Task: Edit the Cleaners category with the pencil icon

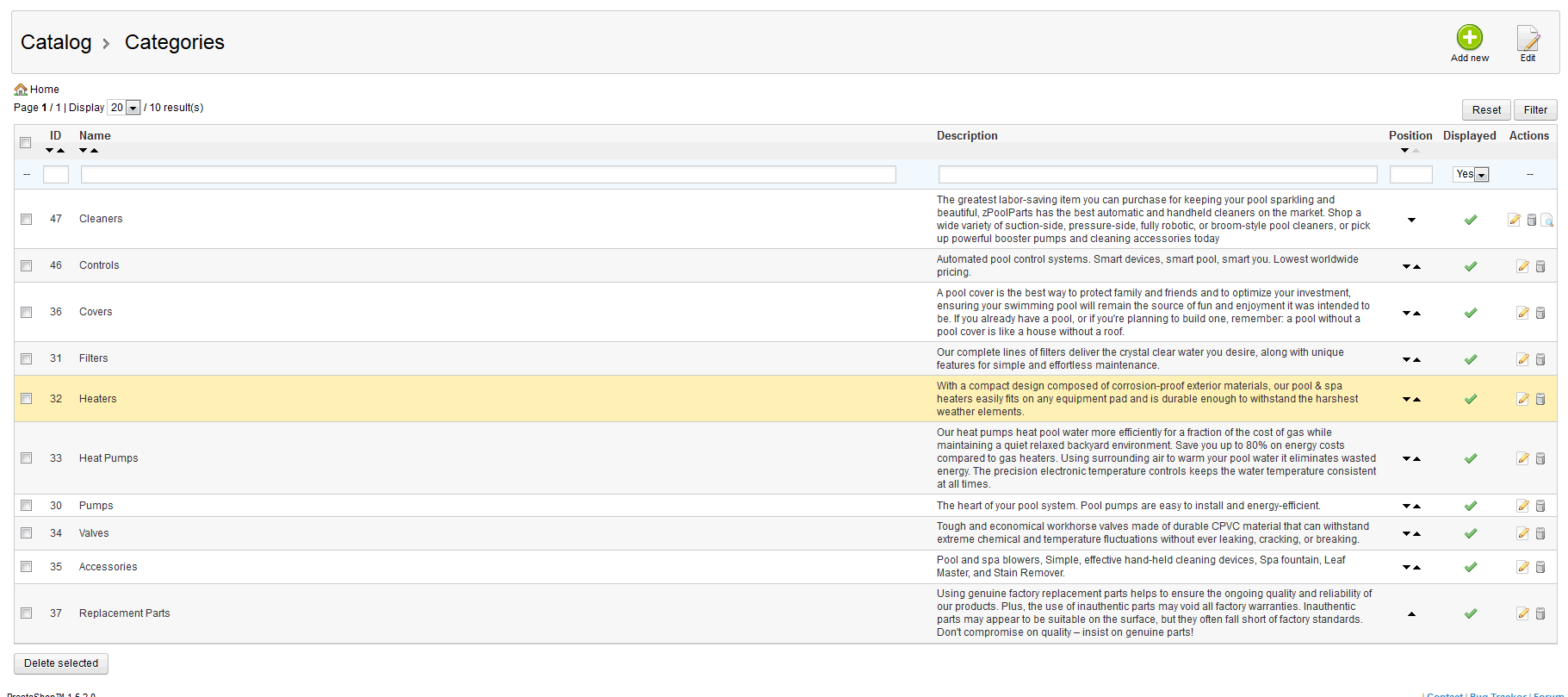Action: (x=1514, y=220)
